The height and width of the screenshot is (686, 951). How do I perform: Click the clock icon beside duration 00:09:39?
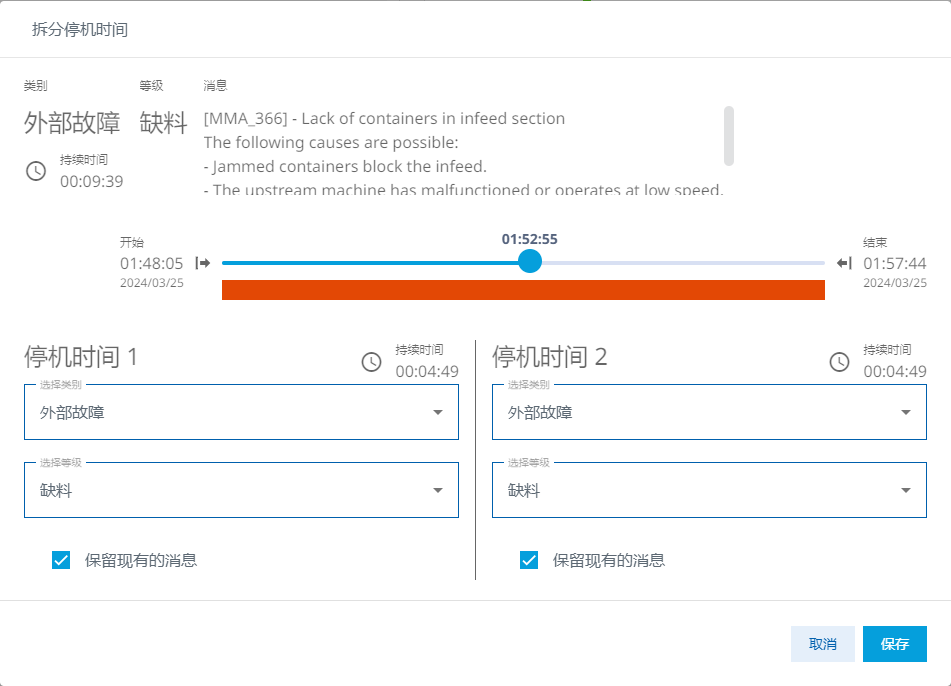tap(37, 171)
